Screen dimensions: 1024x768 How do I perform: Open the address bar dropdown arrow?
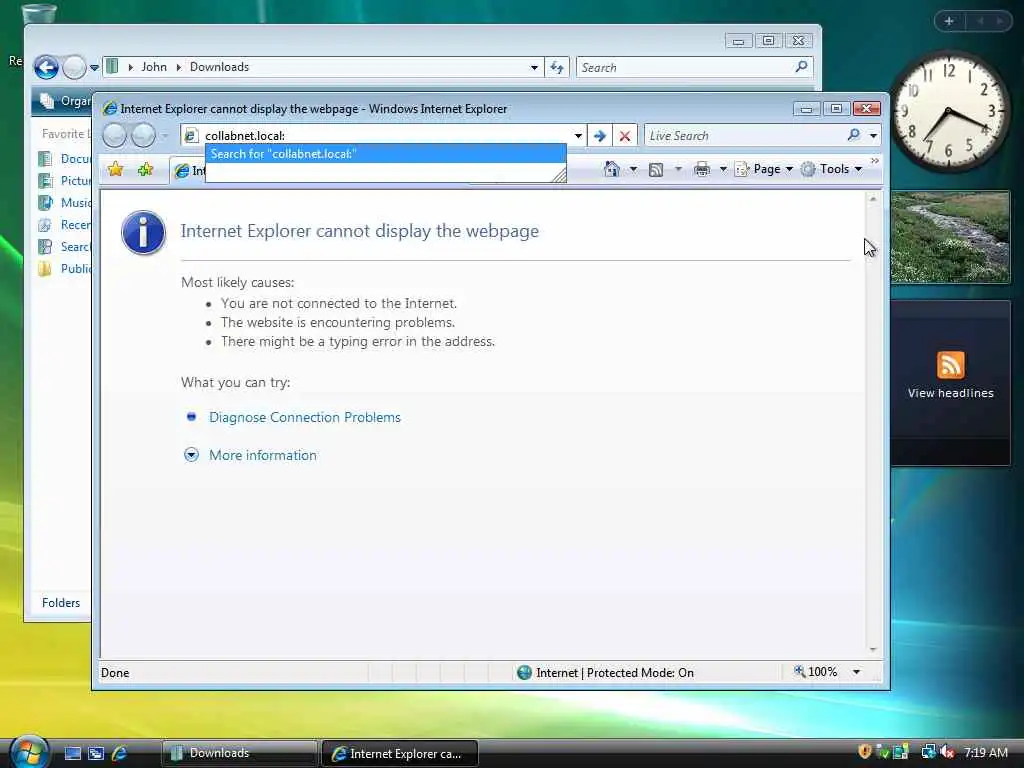[578, 136]
